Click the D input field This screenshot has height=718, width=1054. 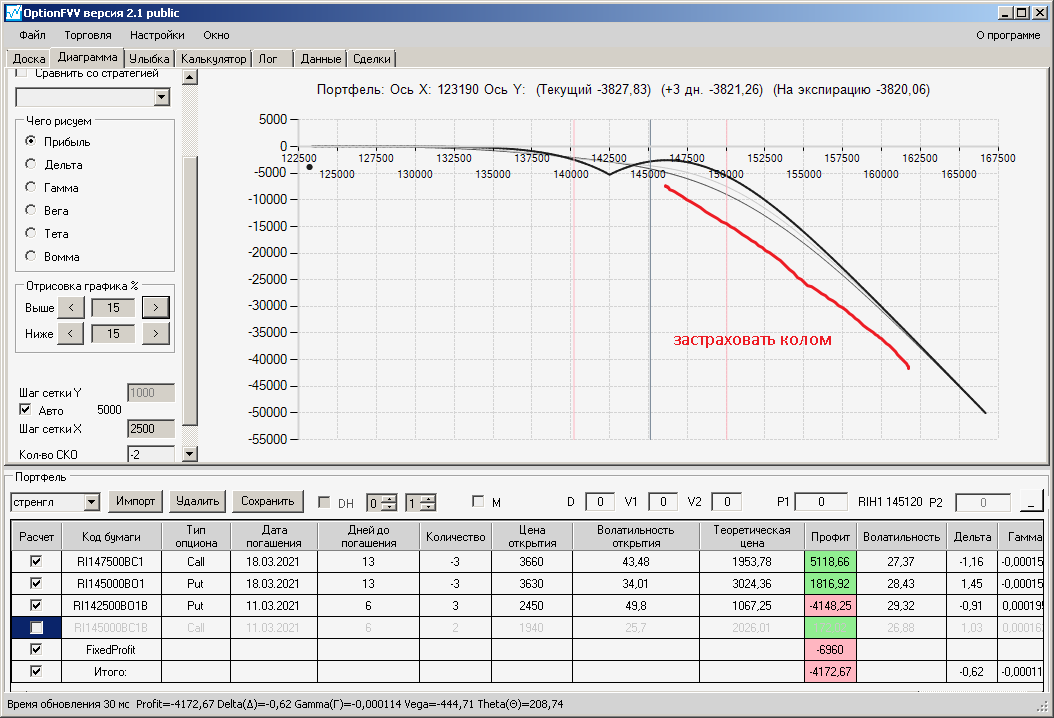tap(600, 502)
